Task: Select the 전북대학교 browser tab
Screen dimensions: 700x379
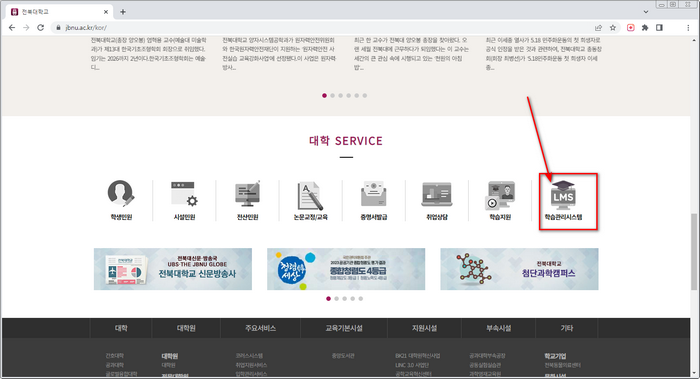Action: pyautogui.click(x=60, y=12)
